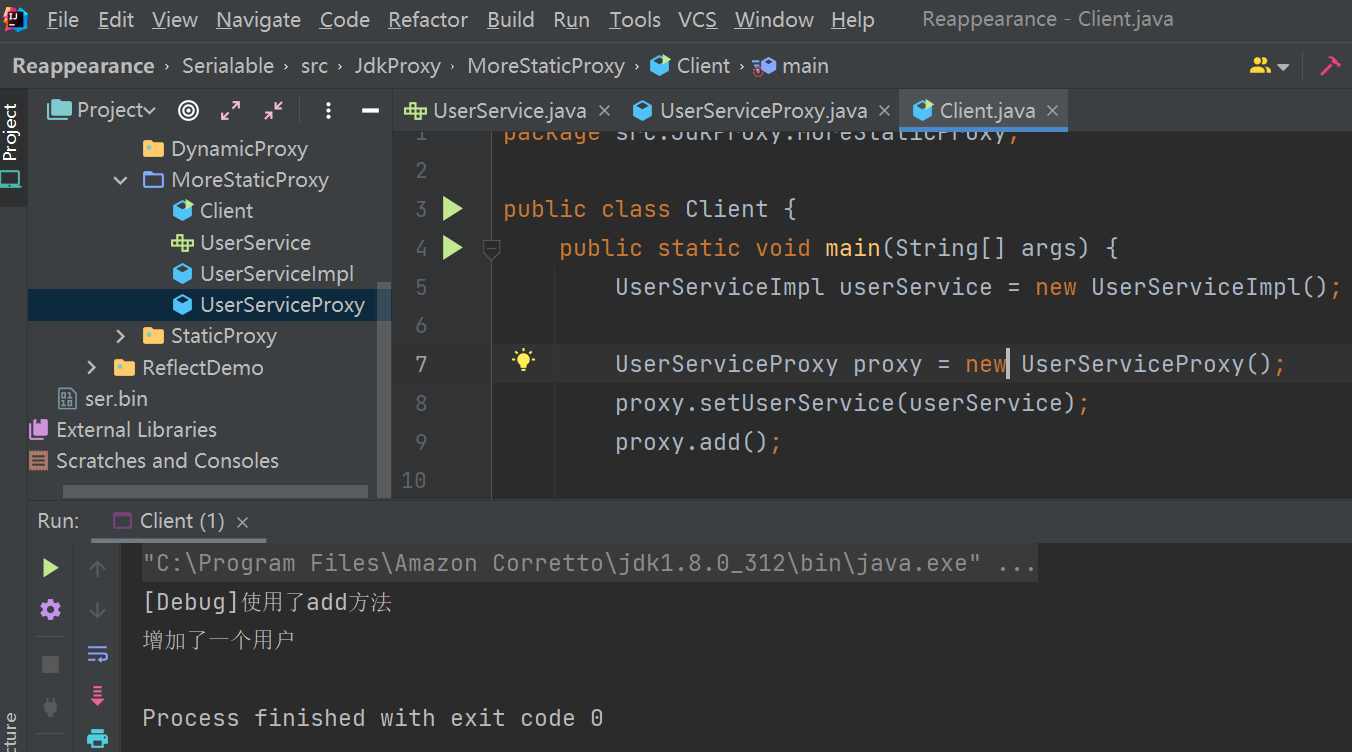Viewport: 1352px width, 752px height.
Task: Toggle scroll to end of console
Action: [97, 696]
